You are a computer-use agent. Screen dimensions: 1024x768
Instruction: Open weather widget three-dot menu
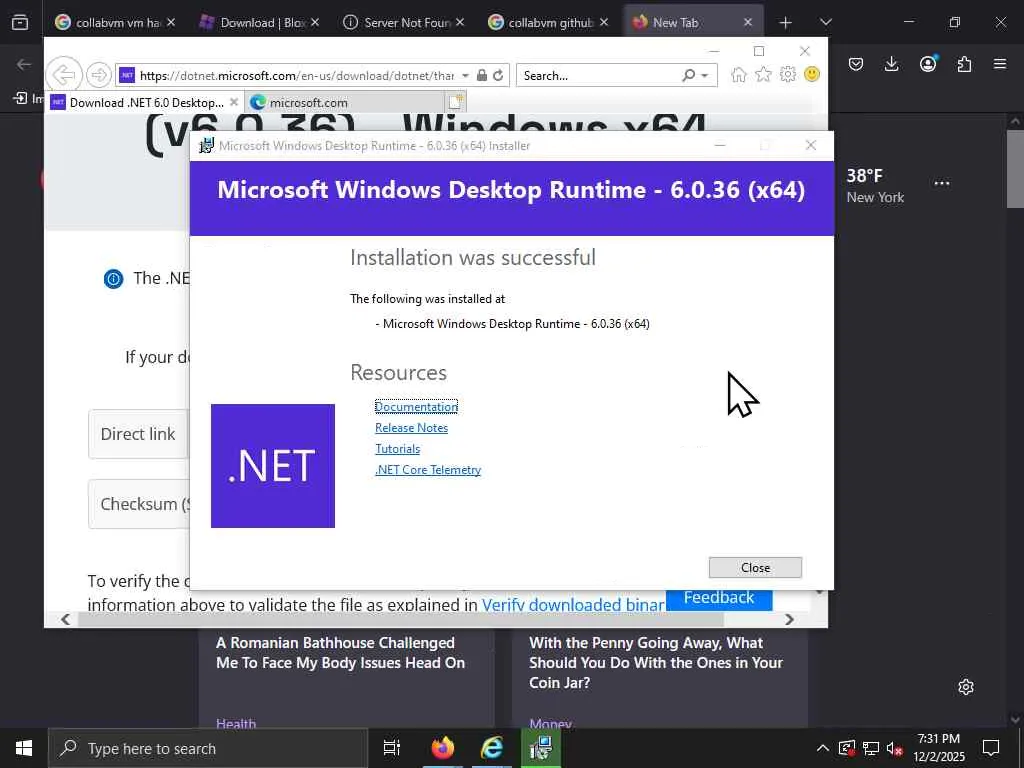(942, 184)
